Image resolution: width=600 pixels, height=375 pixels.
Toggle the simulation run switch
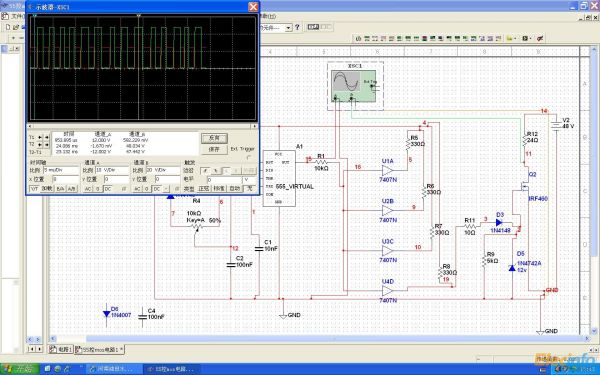pyautogui.click(x=313, y=27)
